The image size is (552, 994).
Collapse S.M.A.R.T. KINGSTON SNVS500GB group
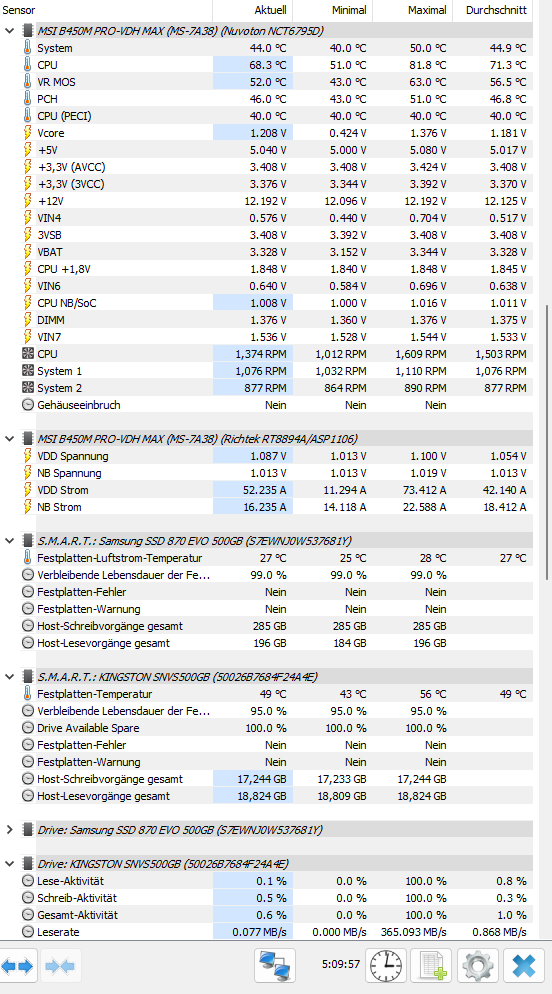pos(10,676)
